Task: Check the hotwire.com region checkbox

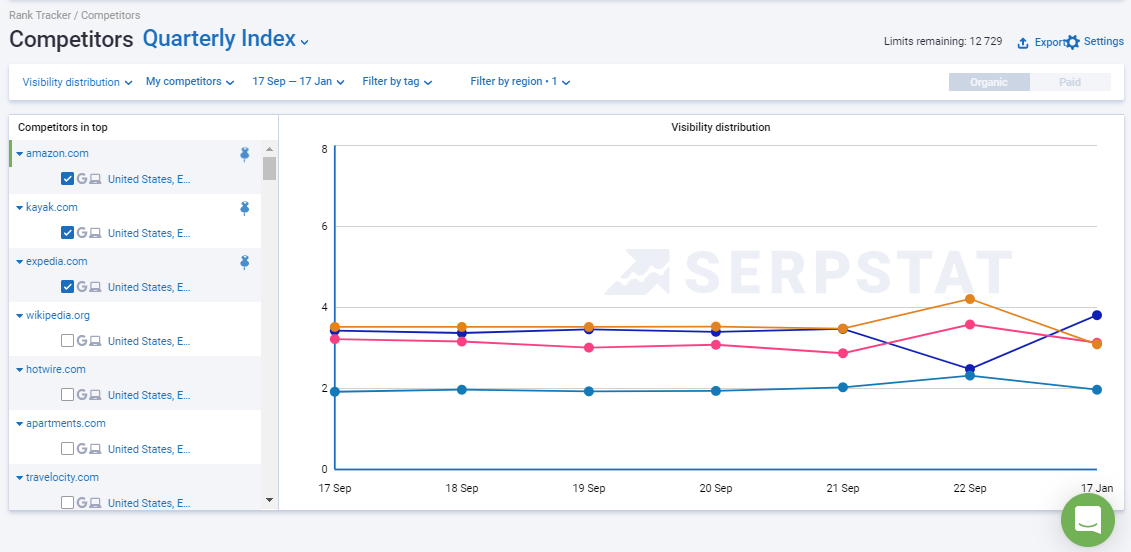Action: [68, 395]
